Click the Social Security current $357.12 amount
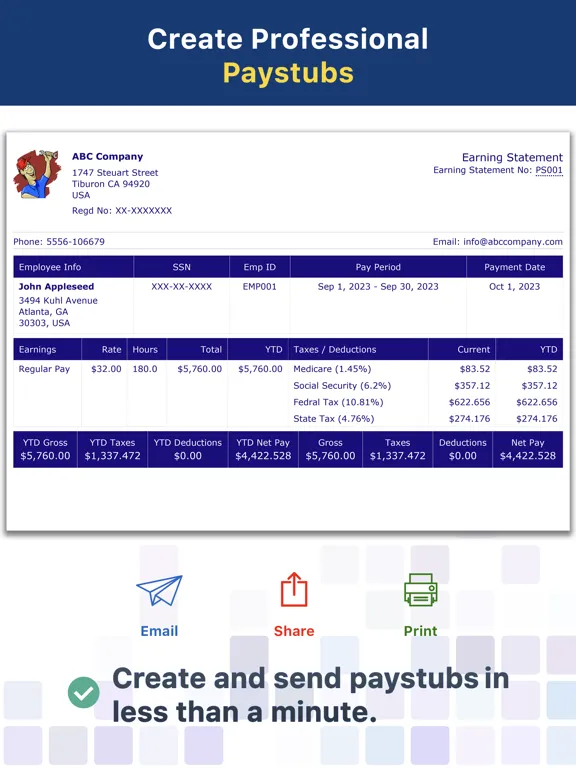The width and height of the screenshot is (576, 768). pos(472,385)
